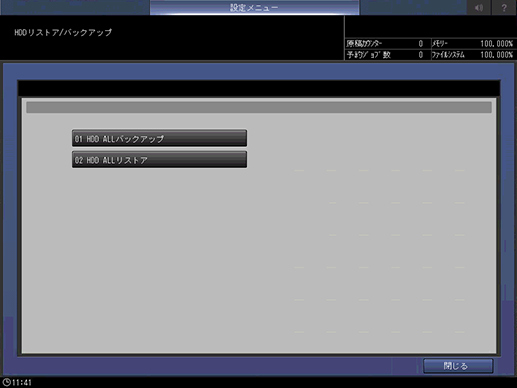Select the HDDリストア/バックアップ title text
This screenshot has height=388, width=517.
point(63,33)
